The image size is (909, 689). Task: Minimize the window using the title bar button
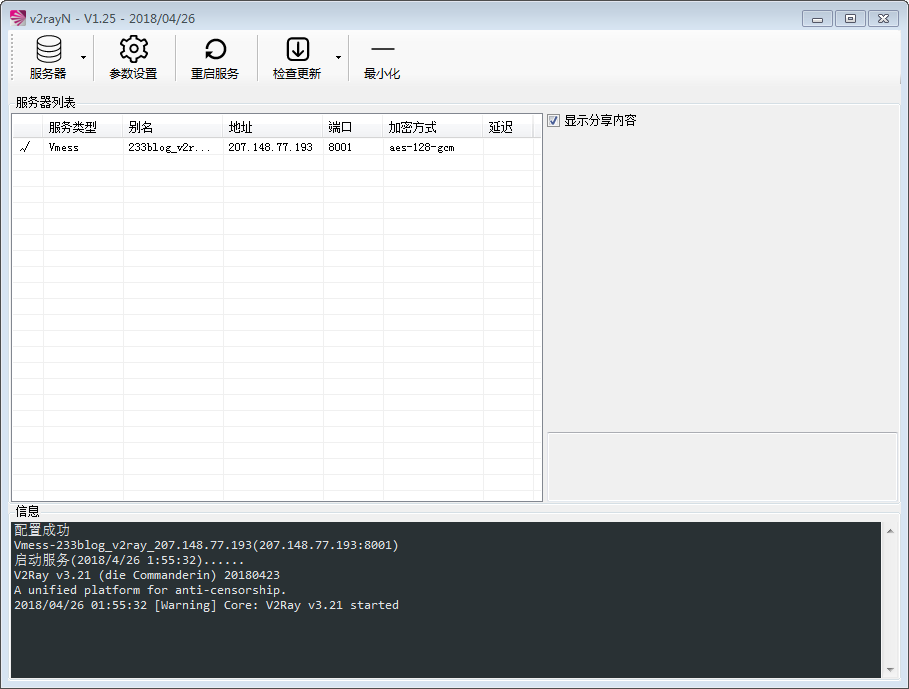[817, 19]
